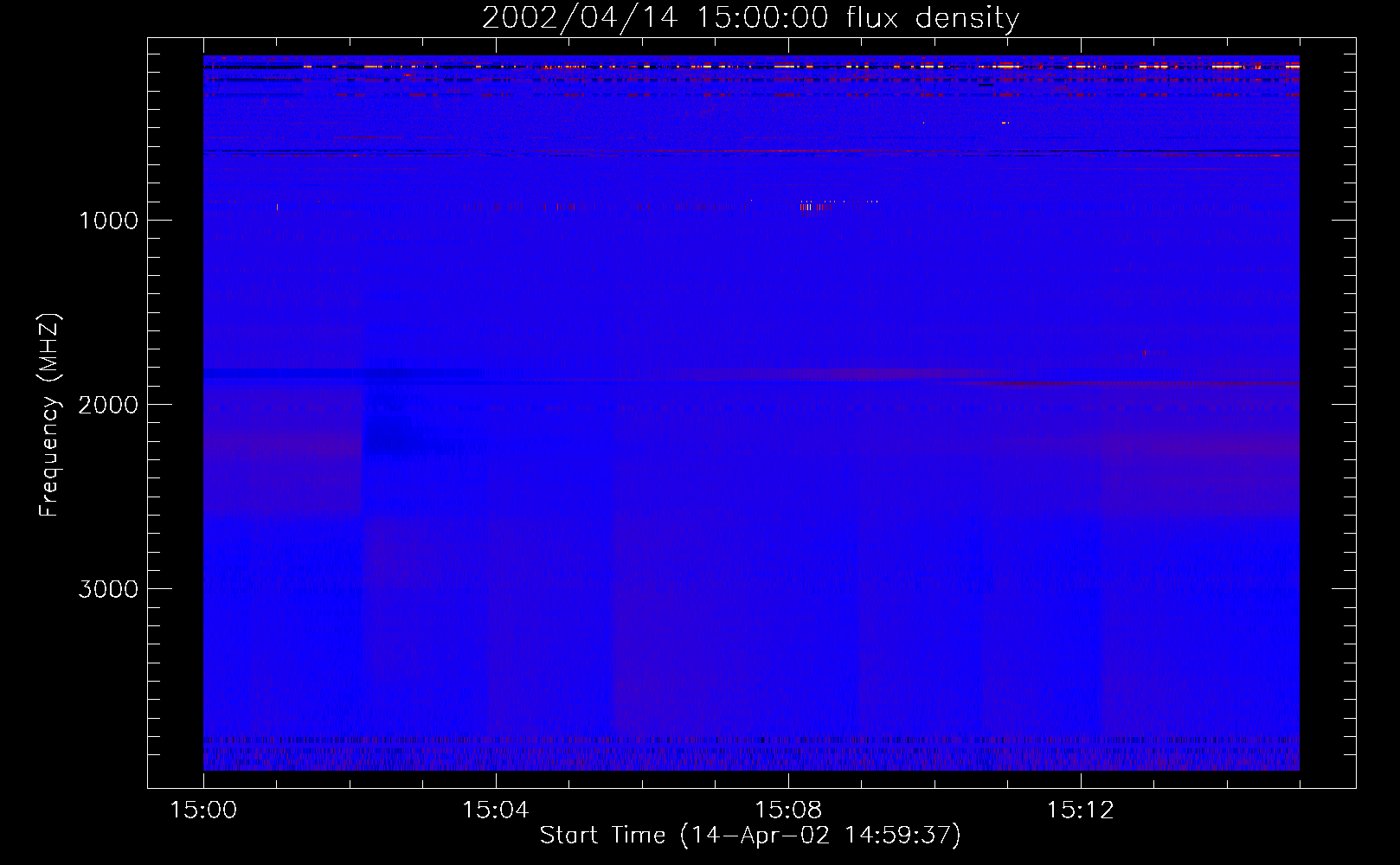Viewport: 1400px width, 865px height.
Task: Click the 1000 frequency tick label
Action: tap(108, 221)
